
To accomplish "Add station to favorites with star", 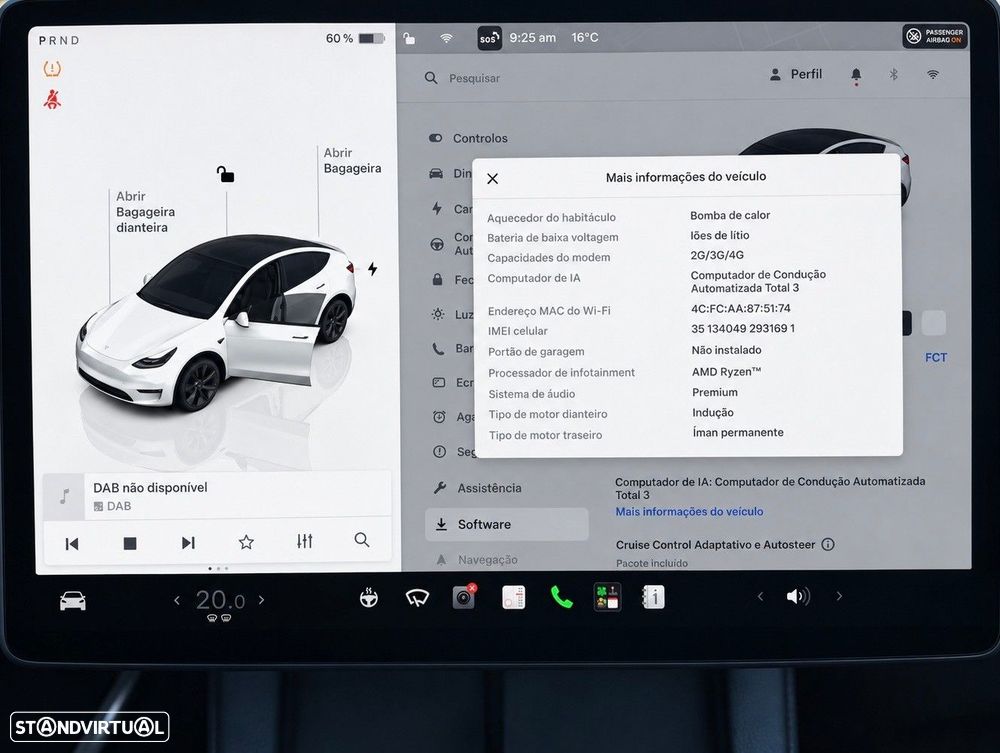I will (x=246, y=542).
